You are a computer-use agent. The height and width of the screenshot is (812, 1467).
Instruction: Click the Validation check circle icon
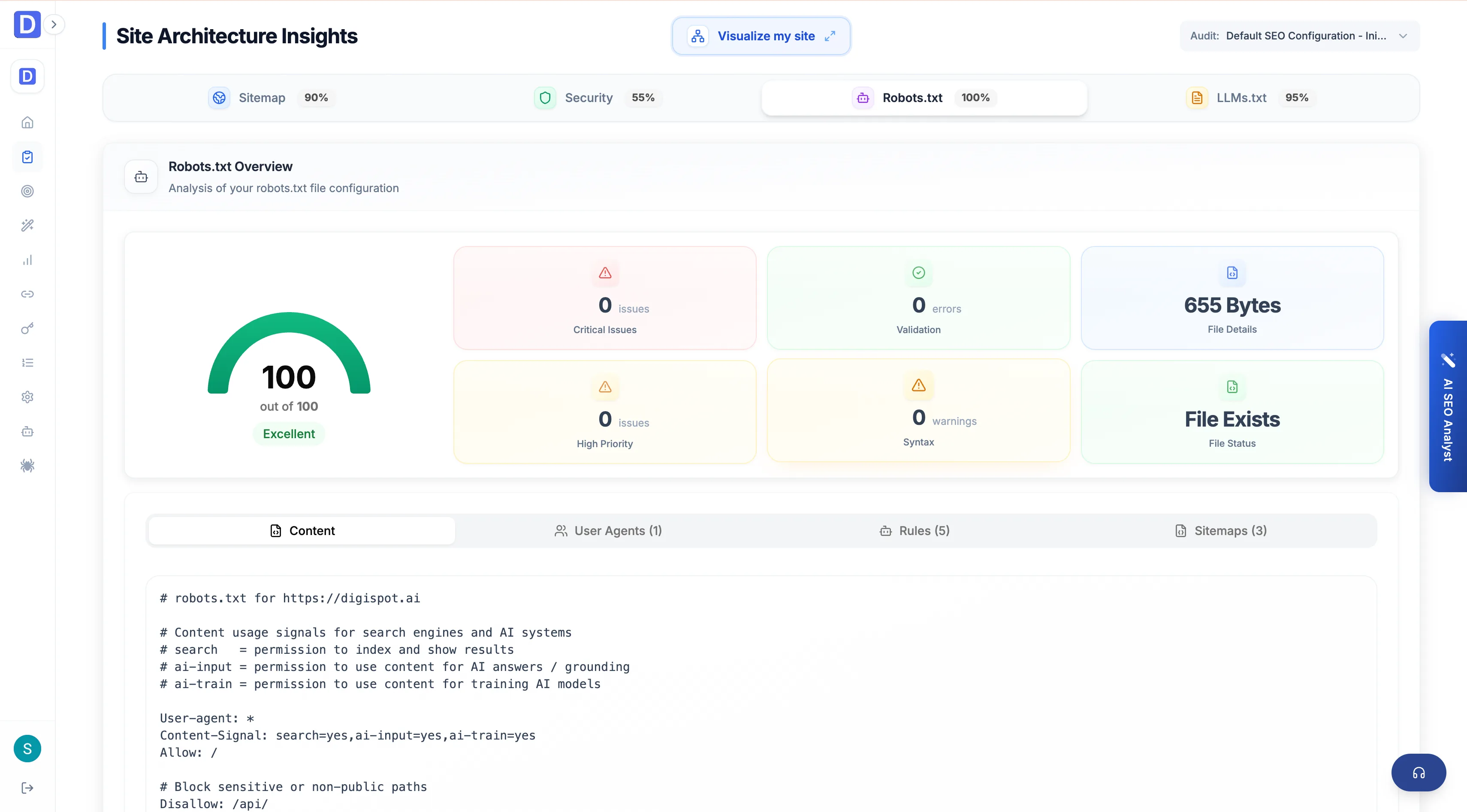(918, 273)
